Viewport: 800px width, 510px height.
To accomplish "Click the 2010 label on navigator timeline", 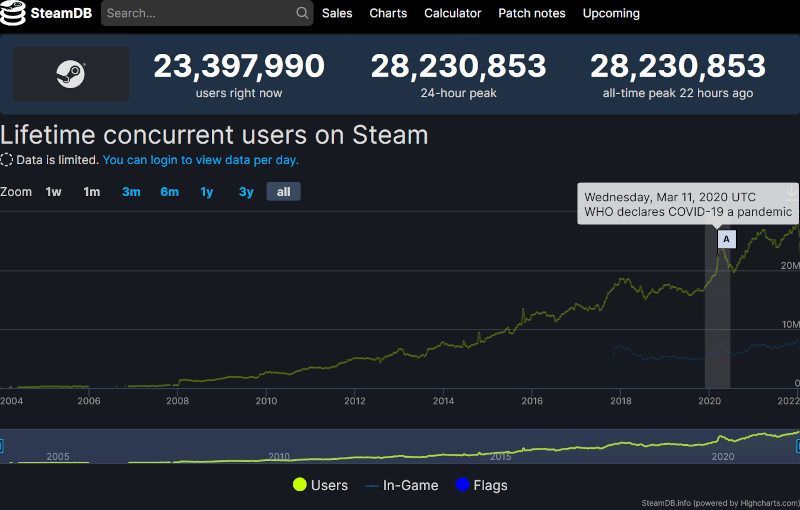I will tap(279, 456).
